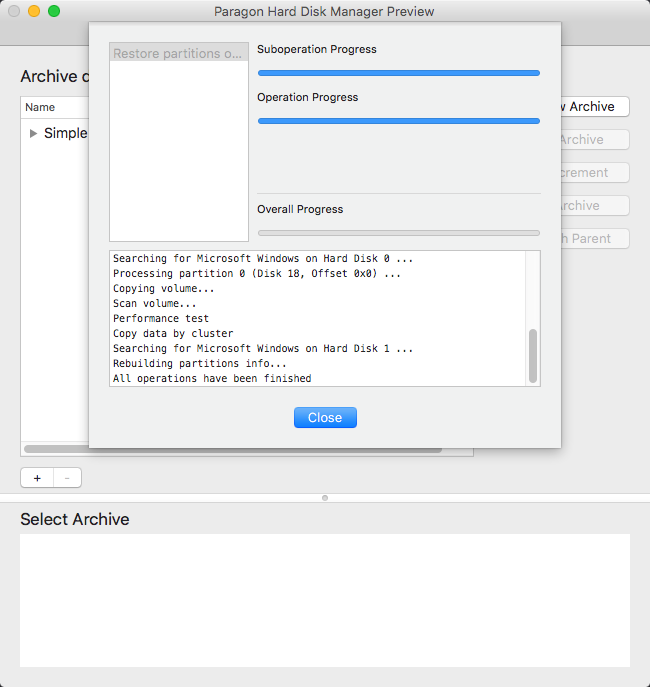Add a new archive with the plus button
This screenshot has width=650, height=687.
point(37,478)
